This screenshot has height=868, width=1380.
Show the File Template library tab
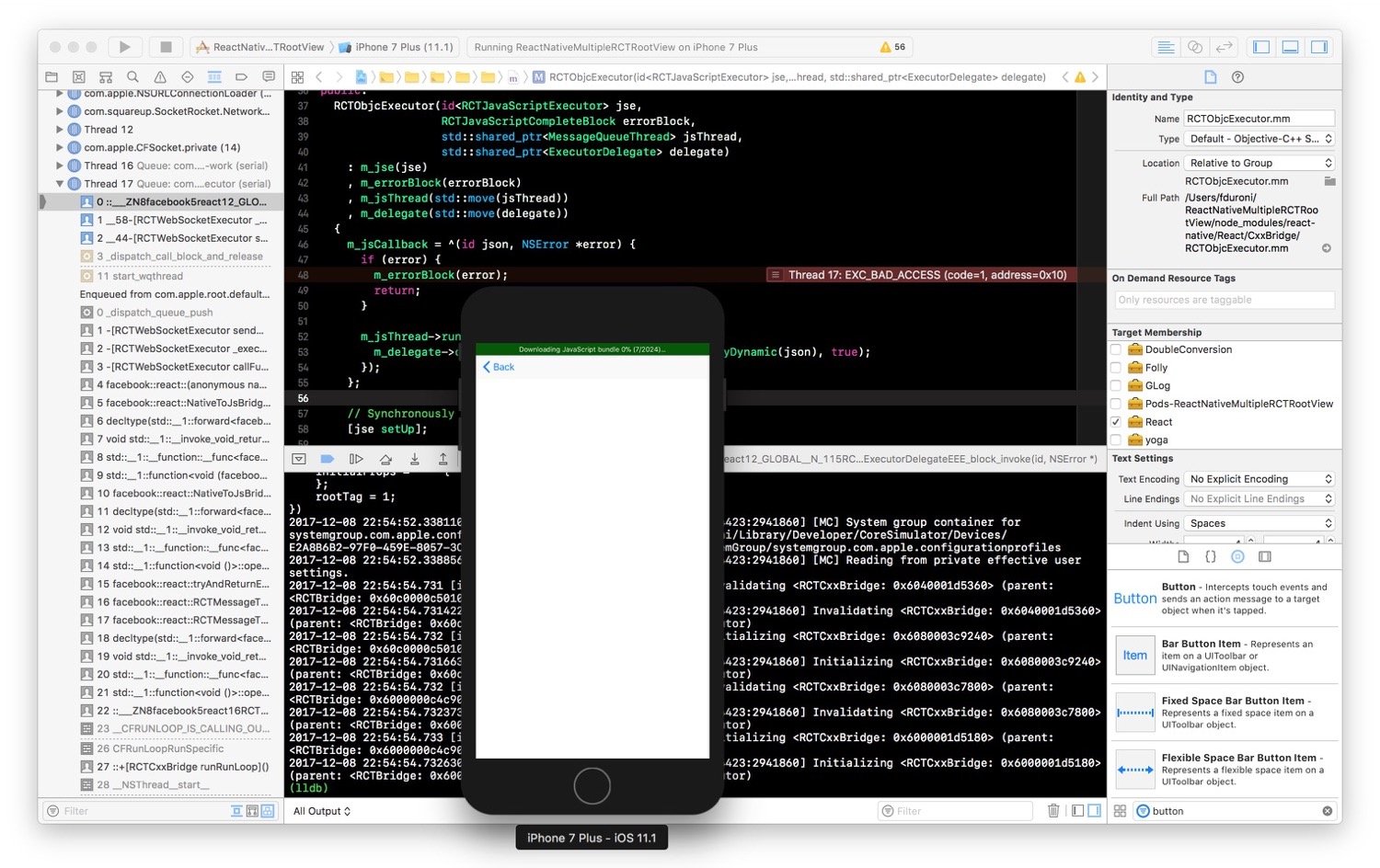click(x=1183, y=556)
